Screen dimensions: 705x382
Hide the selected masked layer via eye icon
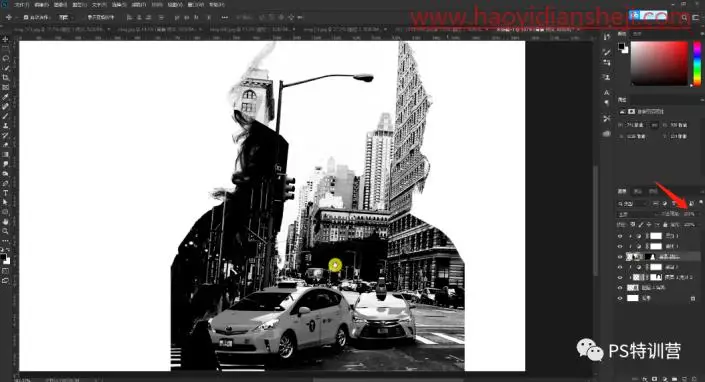tap(620, 257)
